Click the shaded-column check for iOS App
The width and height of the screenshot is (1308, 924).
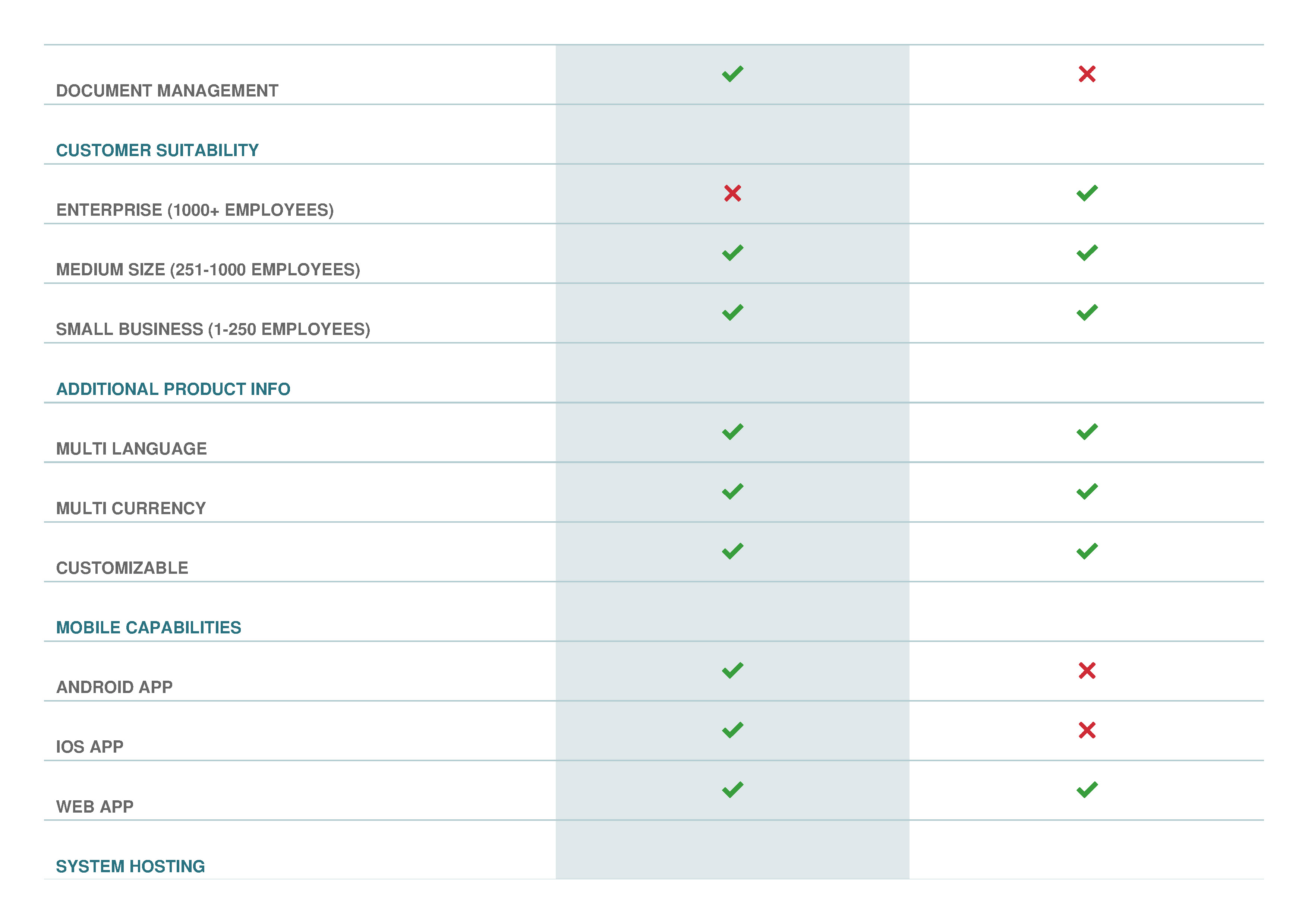coord(732,730)
